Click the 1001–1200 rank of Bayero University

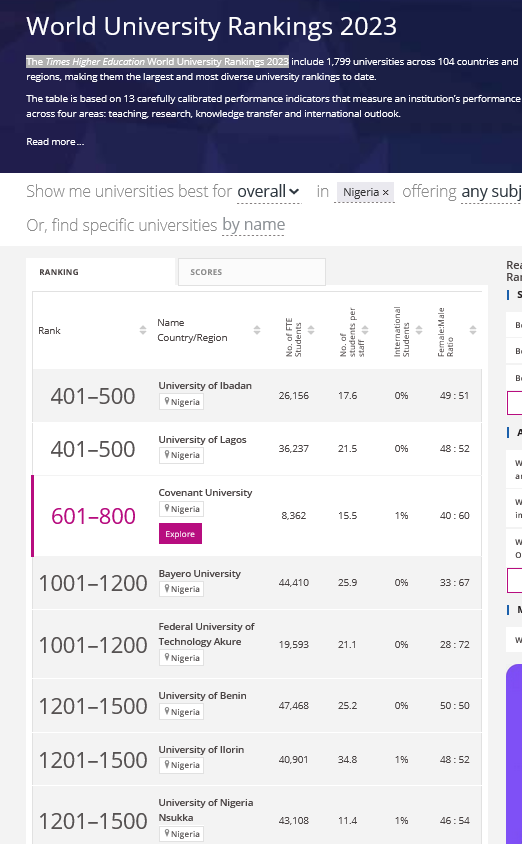[93, 583]
